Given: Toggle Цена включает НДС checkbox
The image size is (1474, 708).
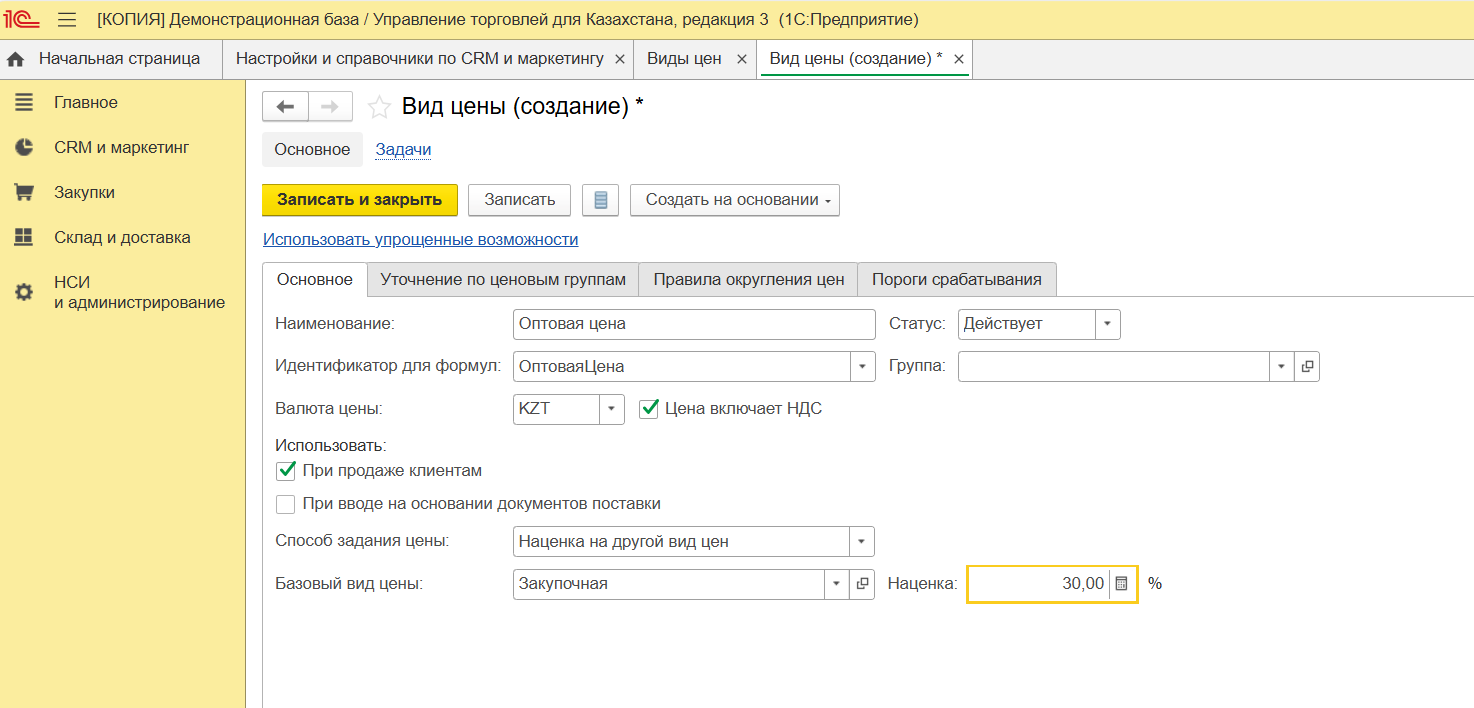Looking at the screenshot, I should click(x=649, y=408).
